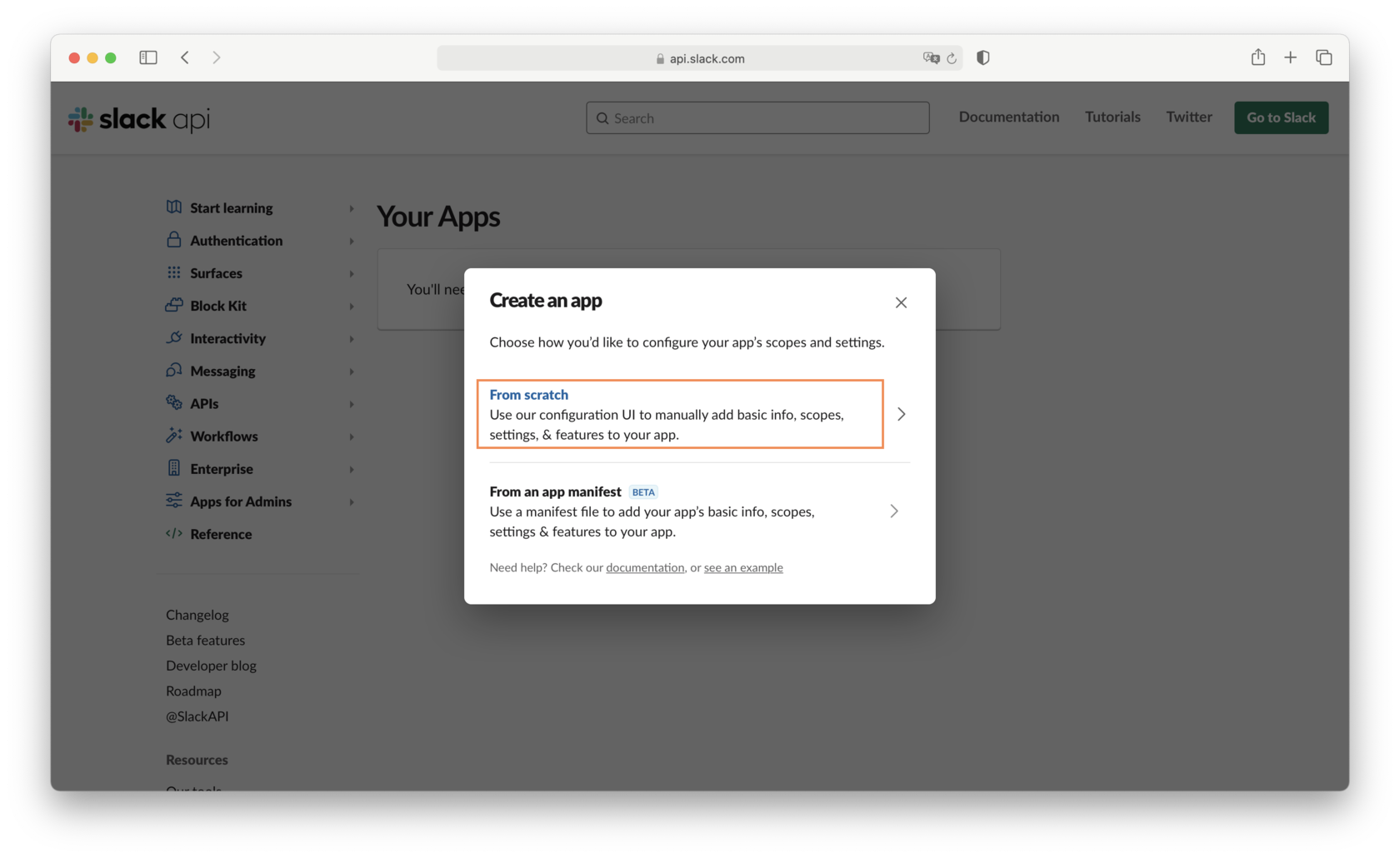Open the Documentation menu item
This screenshot has width=1400, height=858.
1008,117
